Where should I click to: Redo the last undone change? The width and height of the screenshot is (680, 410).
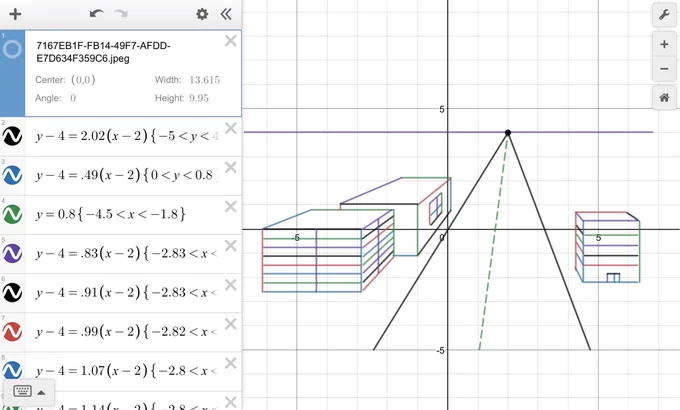(x=121, y=13)
